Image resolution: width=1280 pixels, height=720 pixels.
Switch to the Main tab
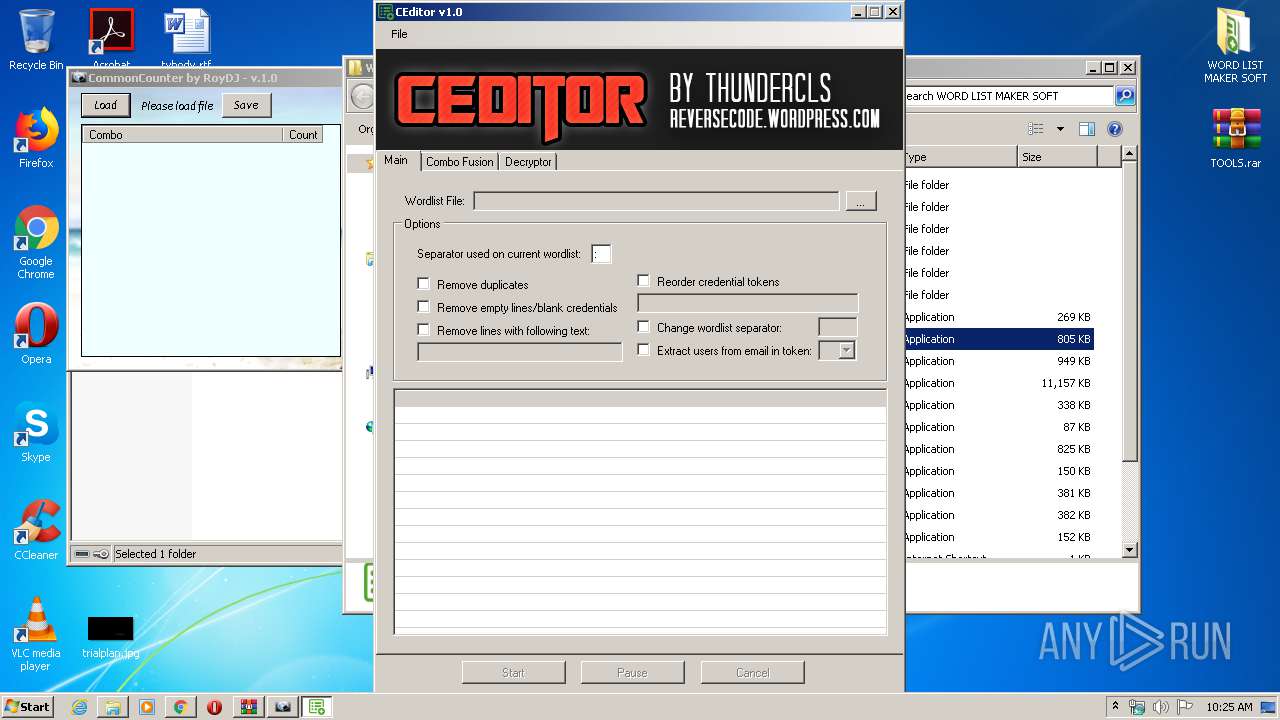pos(396,160)
